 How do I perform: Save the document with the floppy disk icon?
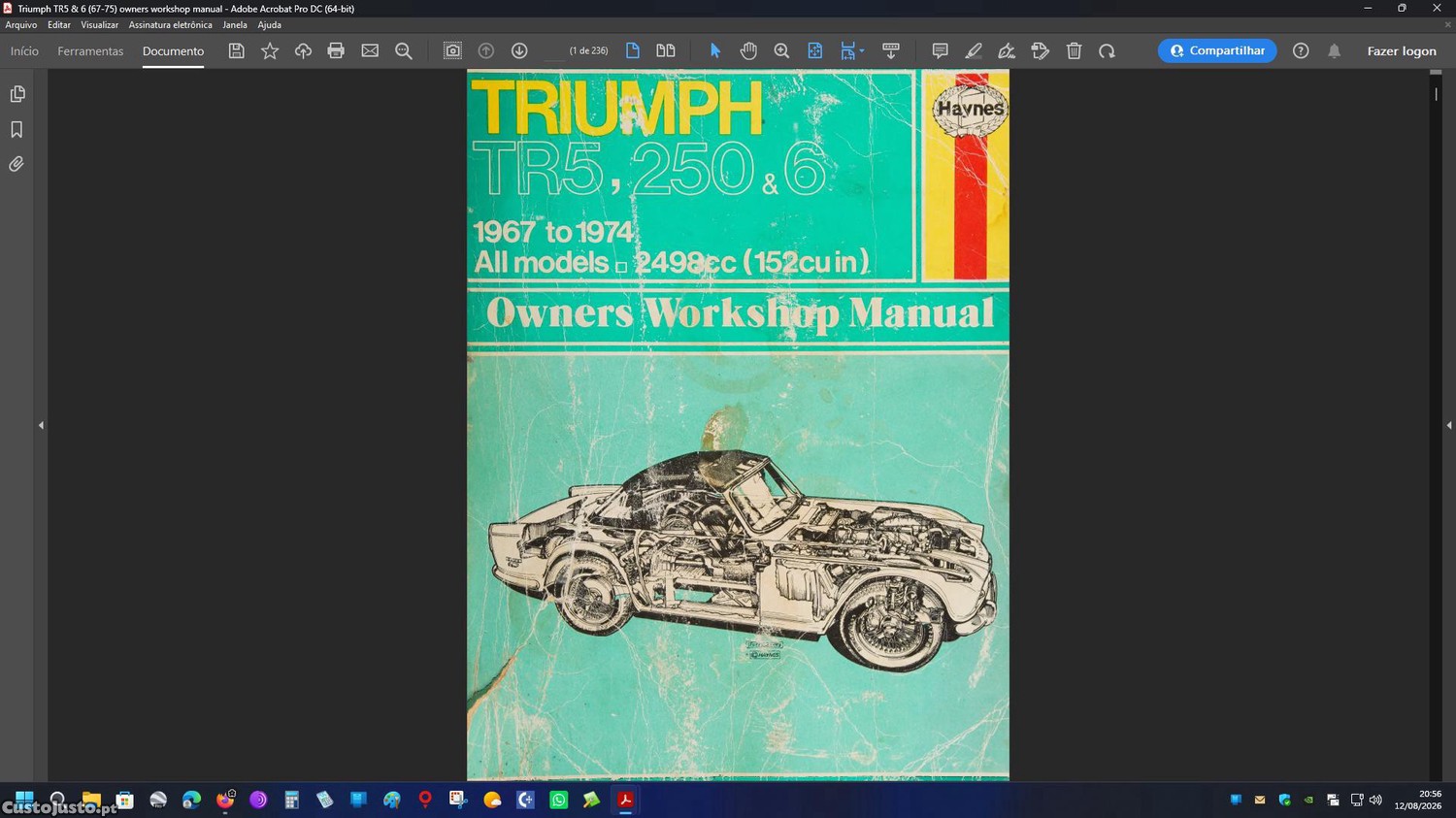click(x=236, y=50)
